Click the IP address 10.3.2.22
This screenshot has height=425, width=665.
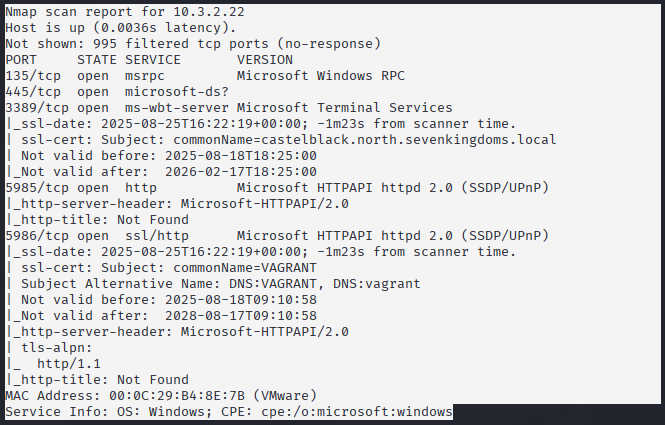point(209,12)
